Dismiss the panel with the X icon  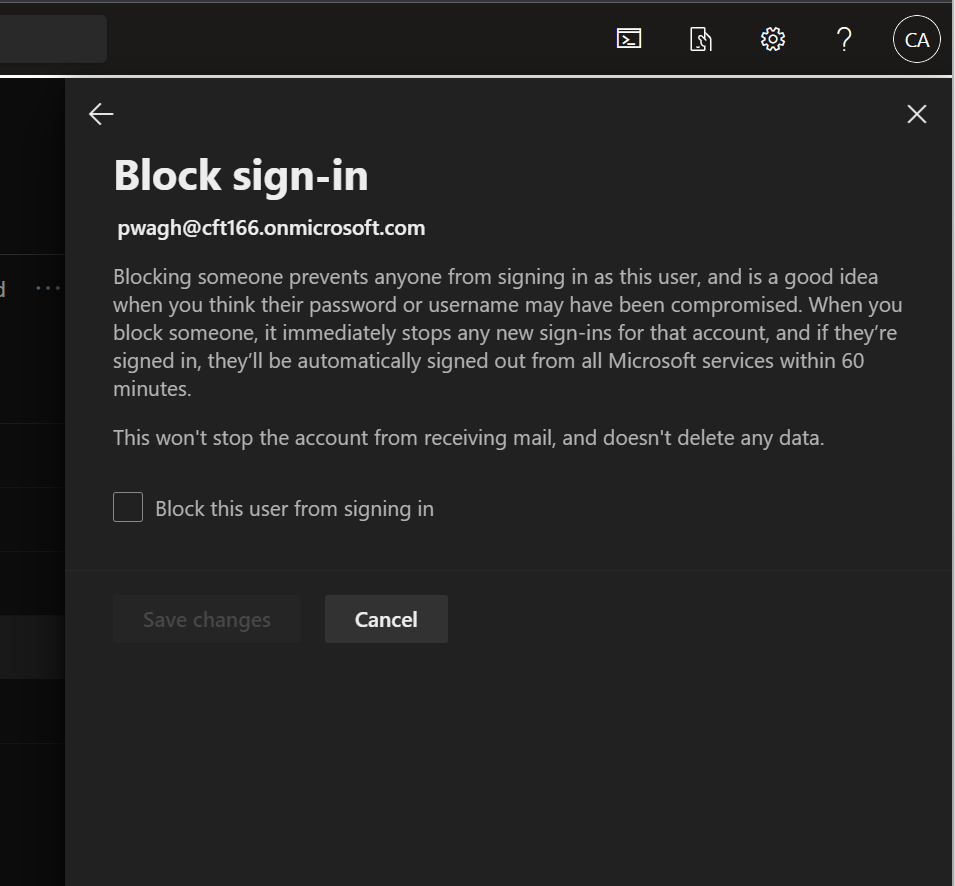tap(916, 113)
